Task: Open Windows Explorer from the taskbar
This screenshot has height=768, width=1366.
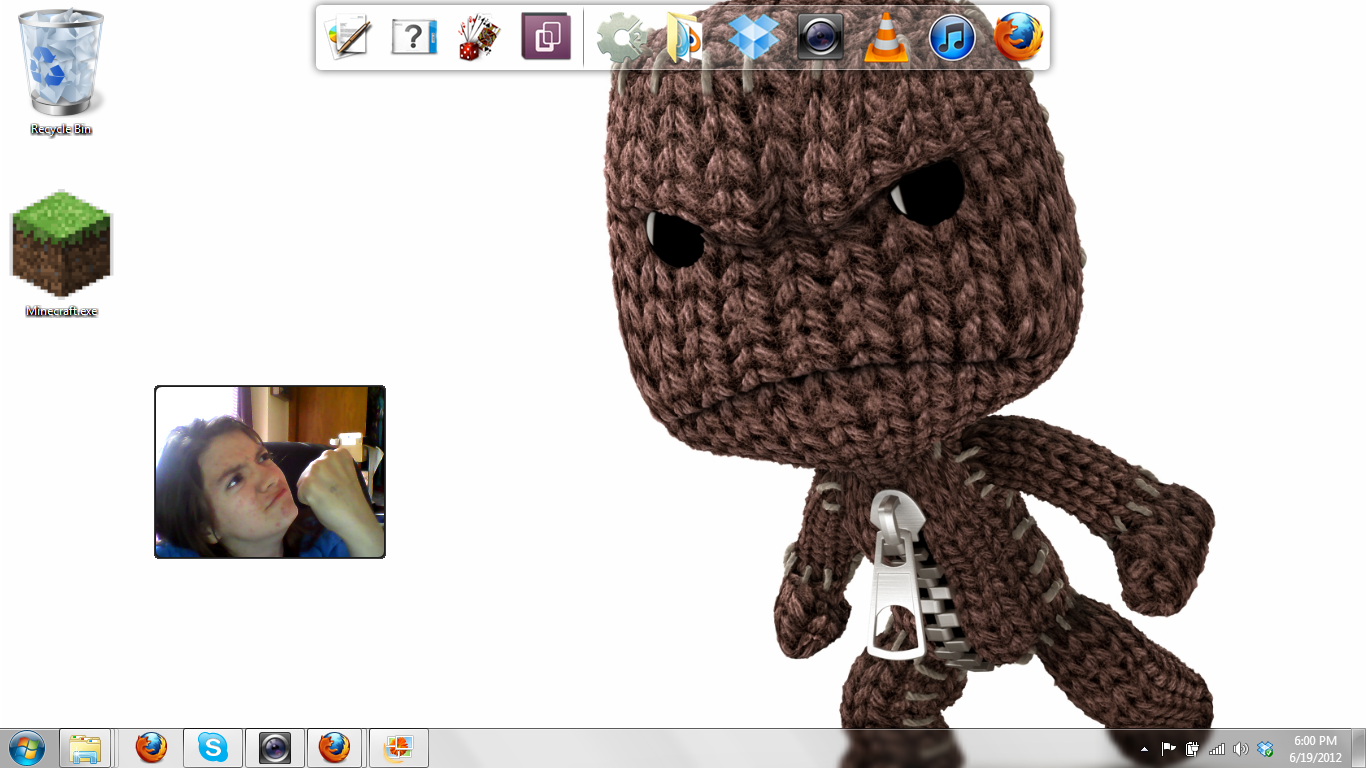Action: tap(85, 748)
